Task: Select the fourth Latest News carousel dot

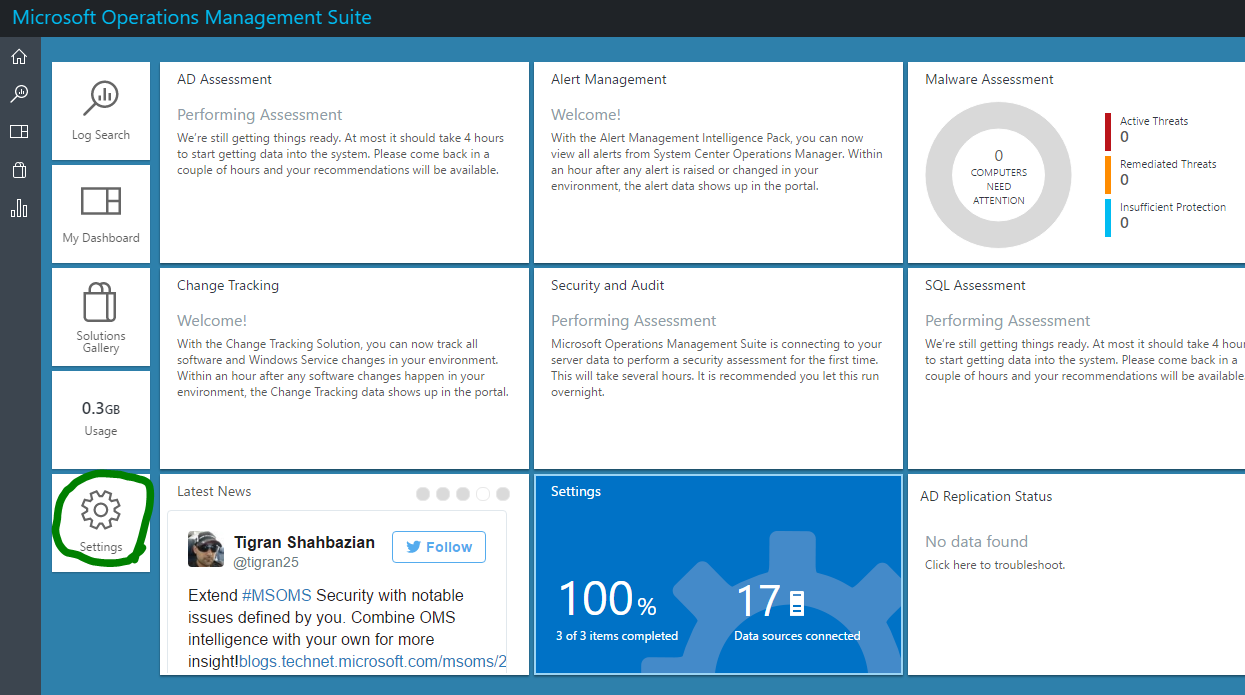Action: 483,494
